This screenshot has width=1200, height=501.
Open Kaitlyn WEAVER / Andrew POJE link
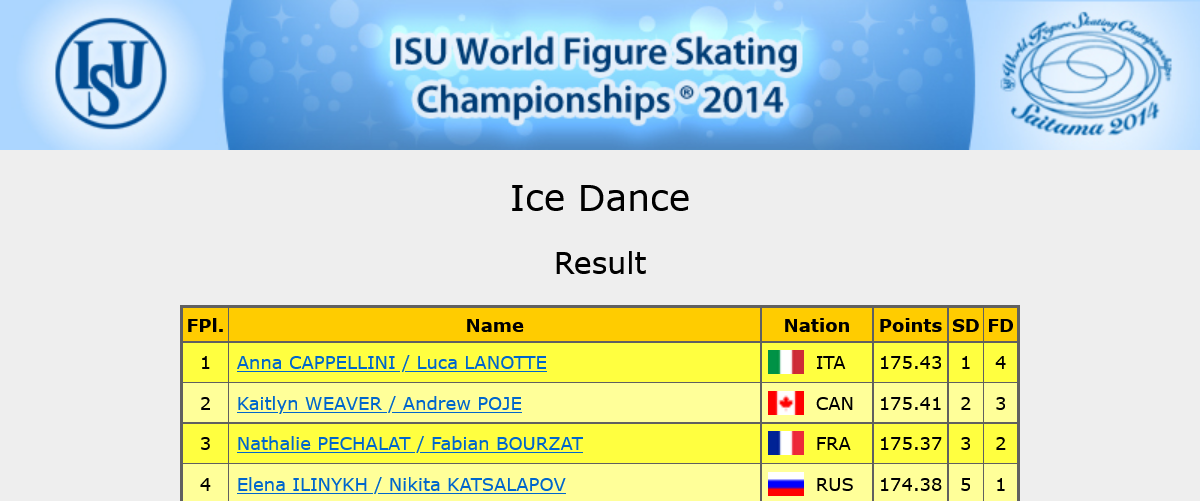(x=379, y=404)
